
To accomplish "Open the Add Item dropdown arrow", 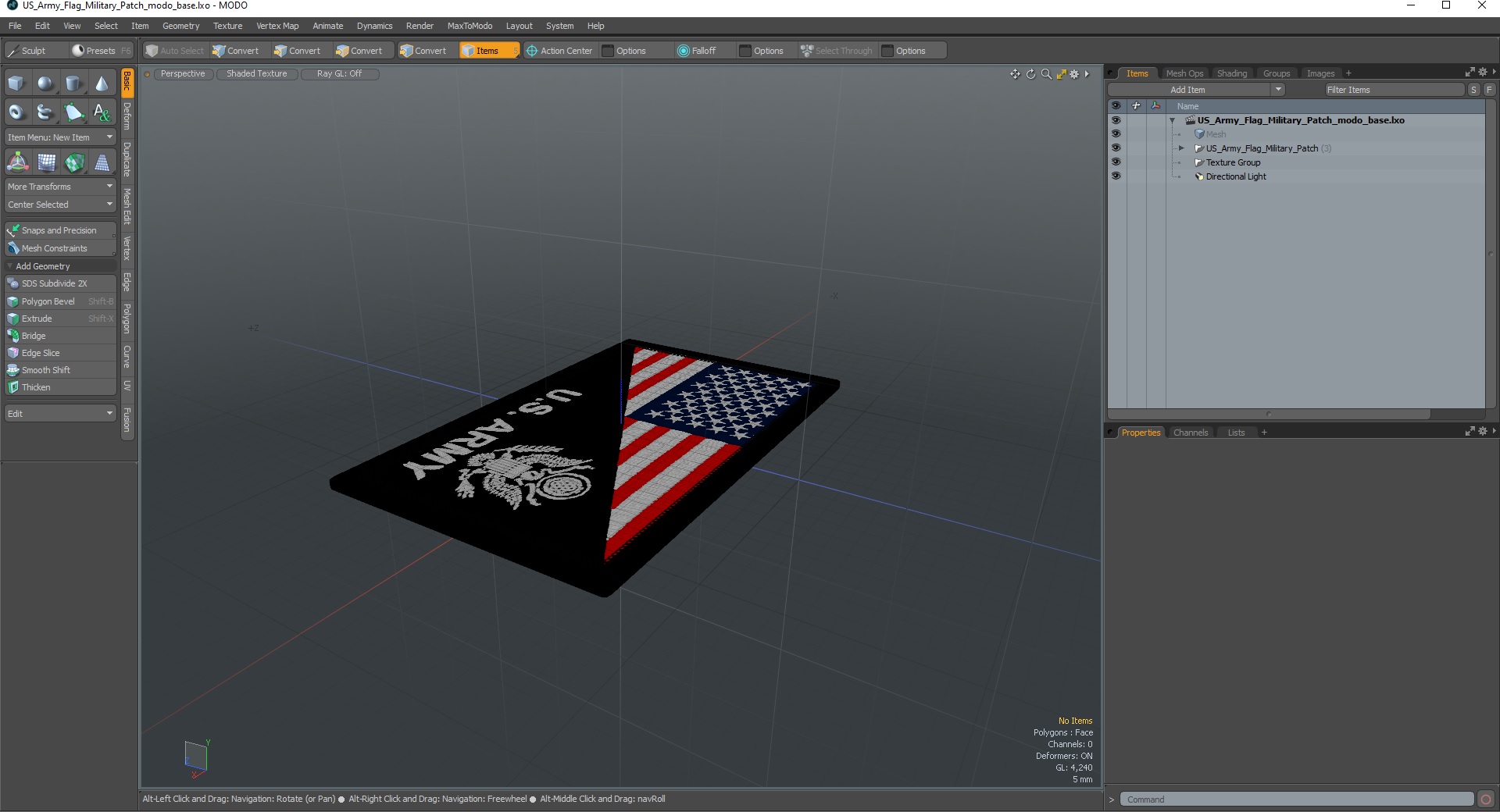I will [x=1279, y=90].
